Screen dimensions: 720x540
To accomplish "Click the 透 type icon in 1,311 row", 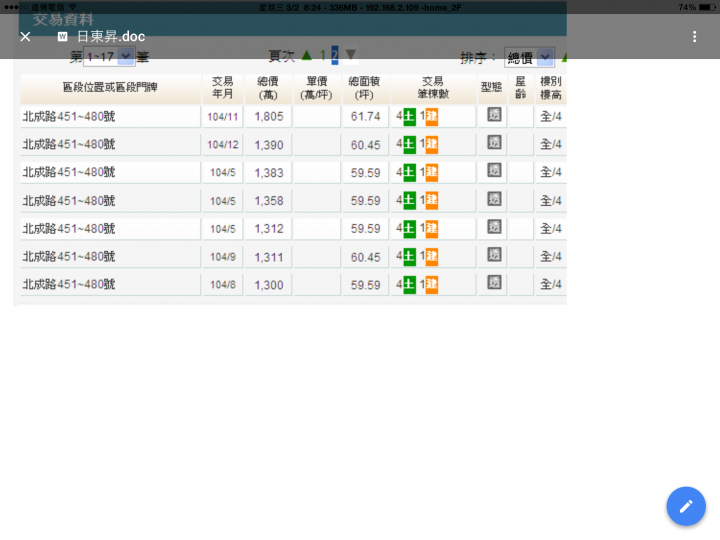I will (x=494, y=255).
